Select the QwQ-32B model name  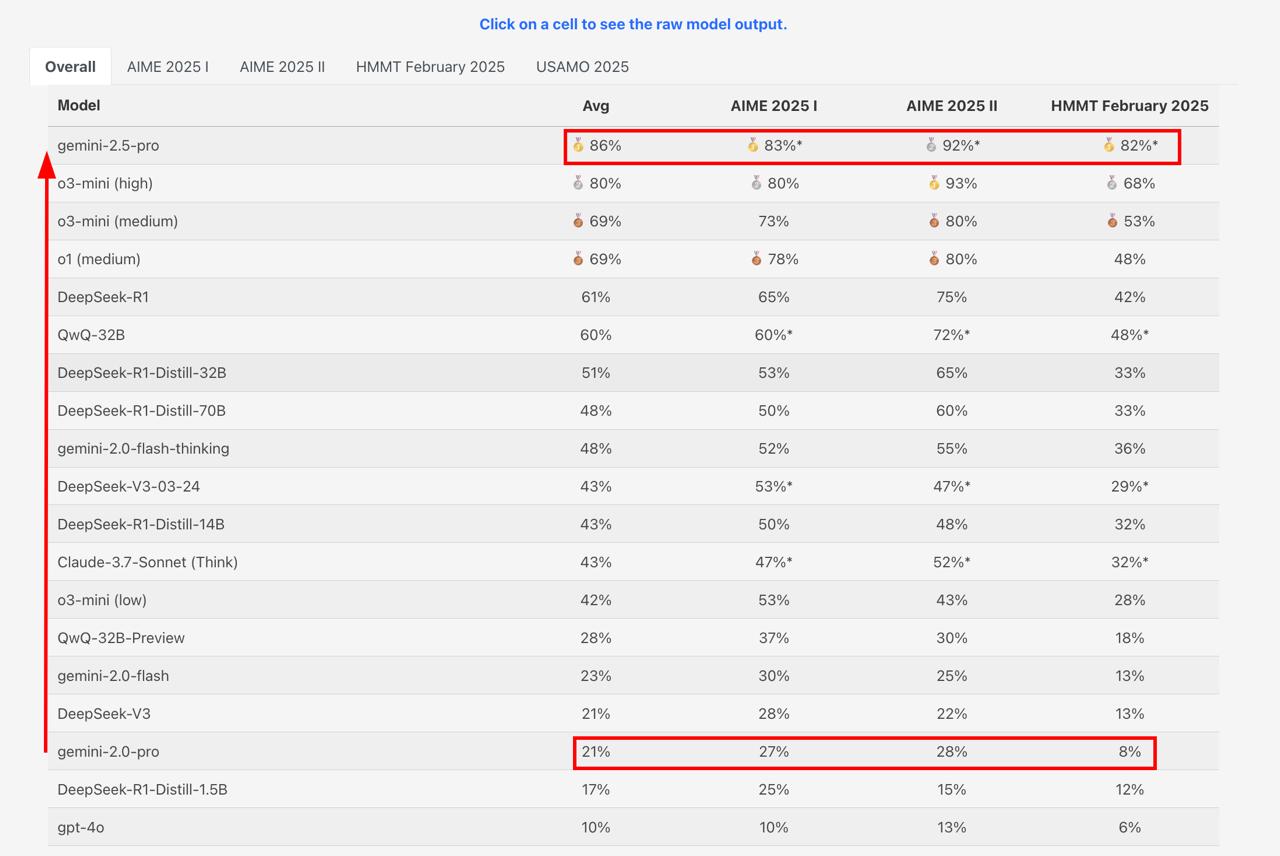pyautogui.click(x=91, y=335)
